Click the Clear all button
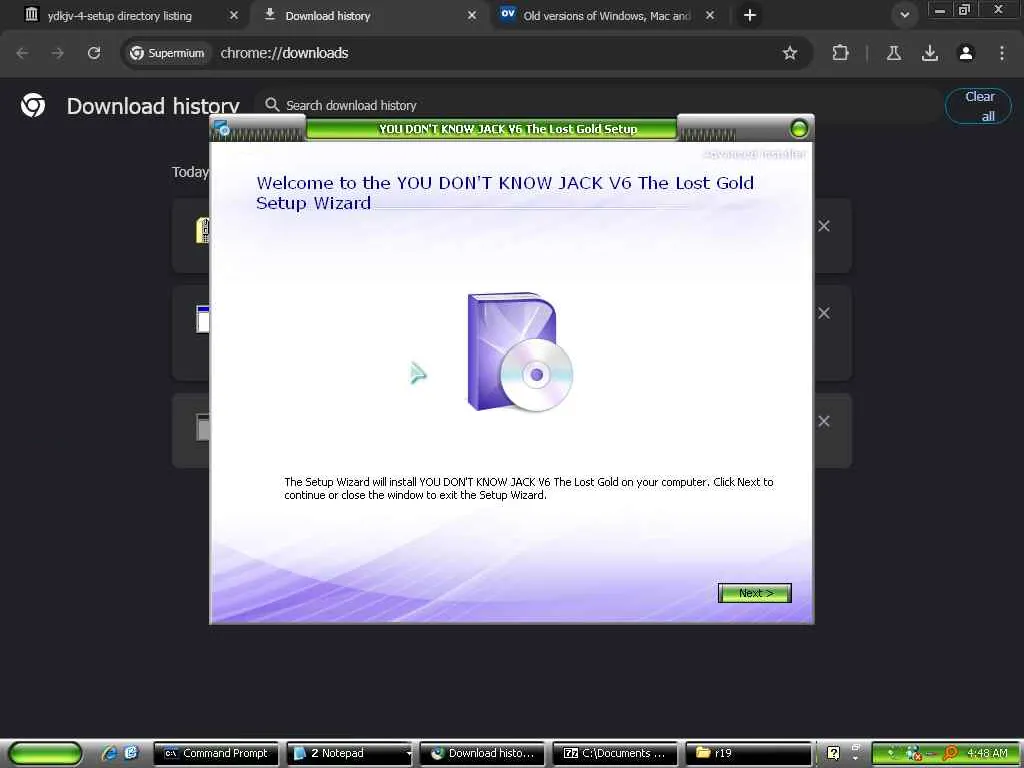1024x768 pixels. [x=978, y=106]
